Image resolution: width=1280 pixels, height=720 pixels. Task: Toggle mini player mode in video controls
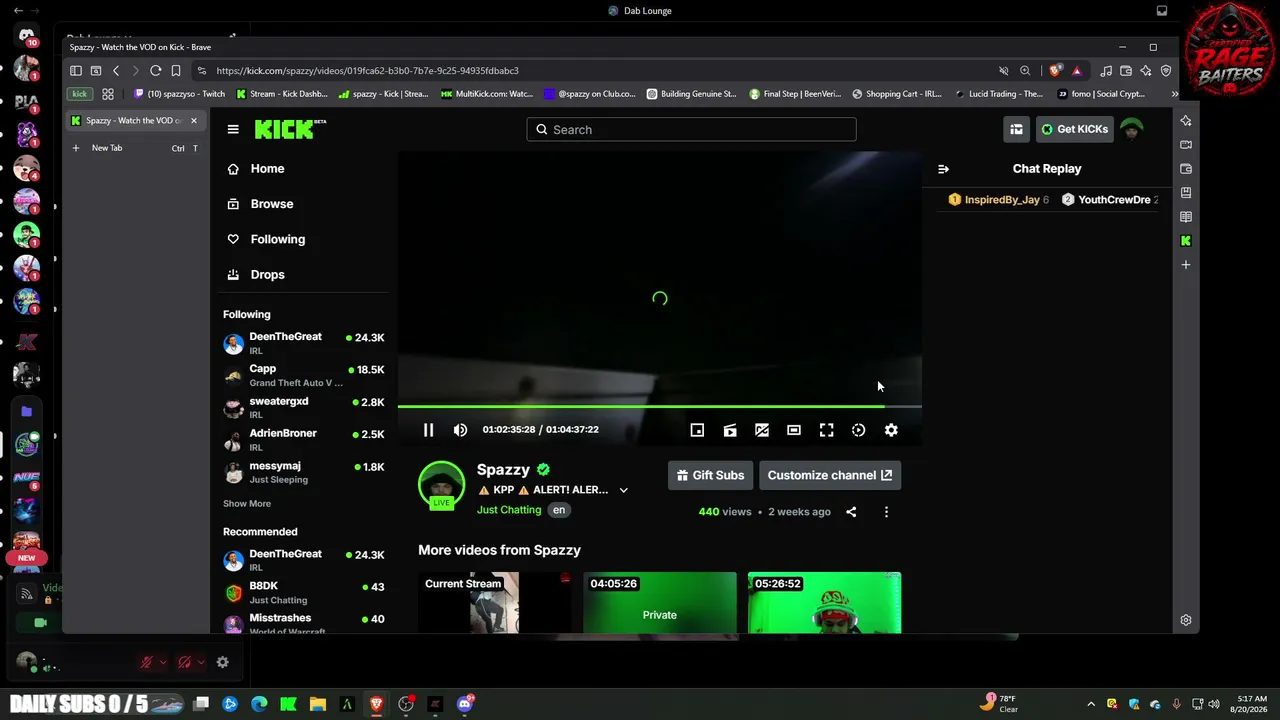pyautogui.click(x=697, y=430)
